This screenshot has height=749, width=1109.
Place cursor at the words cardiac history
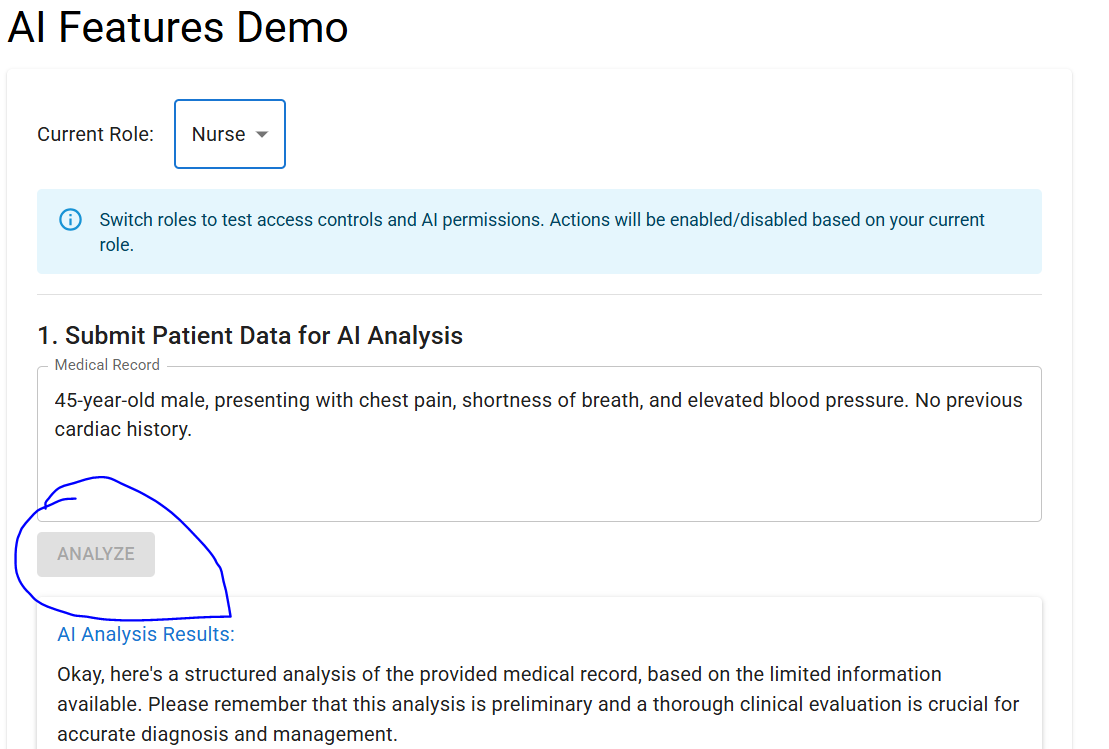123,429
